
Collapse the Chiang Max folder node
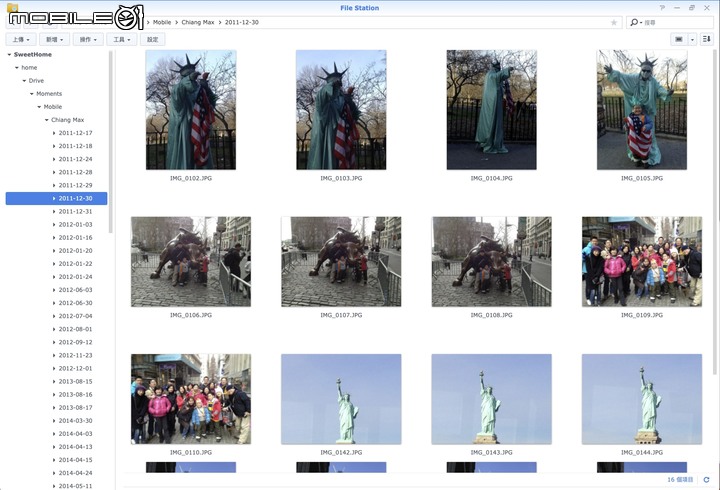pos(46,120)
